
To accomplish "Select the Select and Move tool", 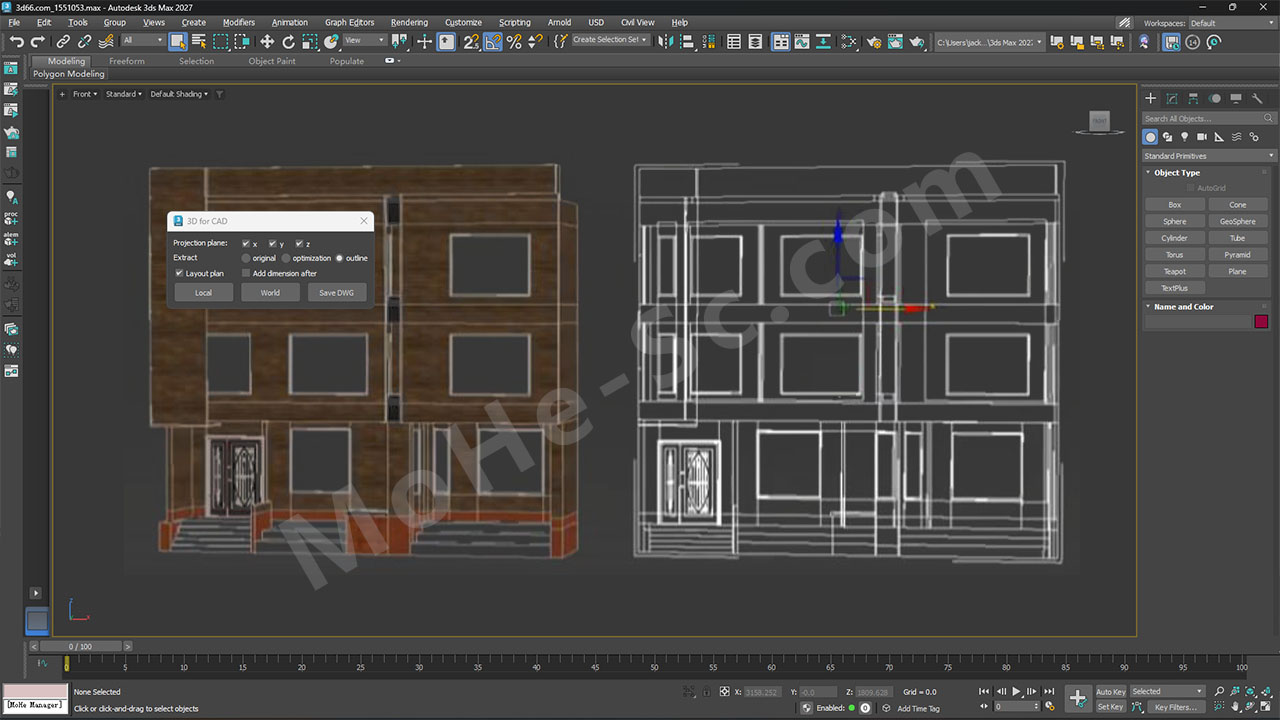I will (x=267, y=41).
